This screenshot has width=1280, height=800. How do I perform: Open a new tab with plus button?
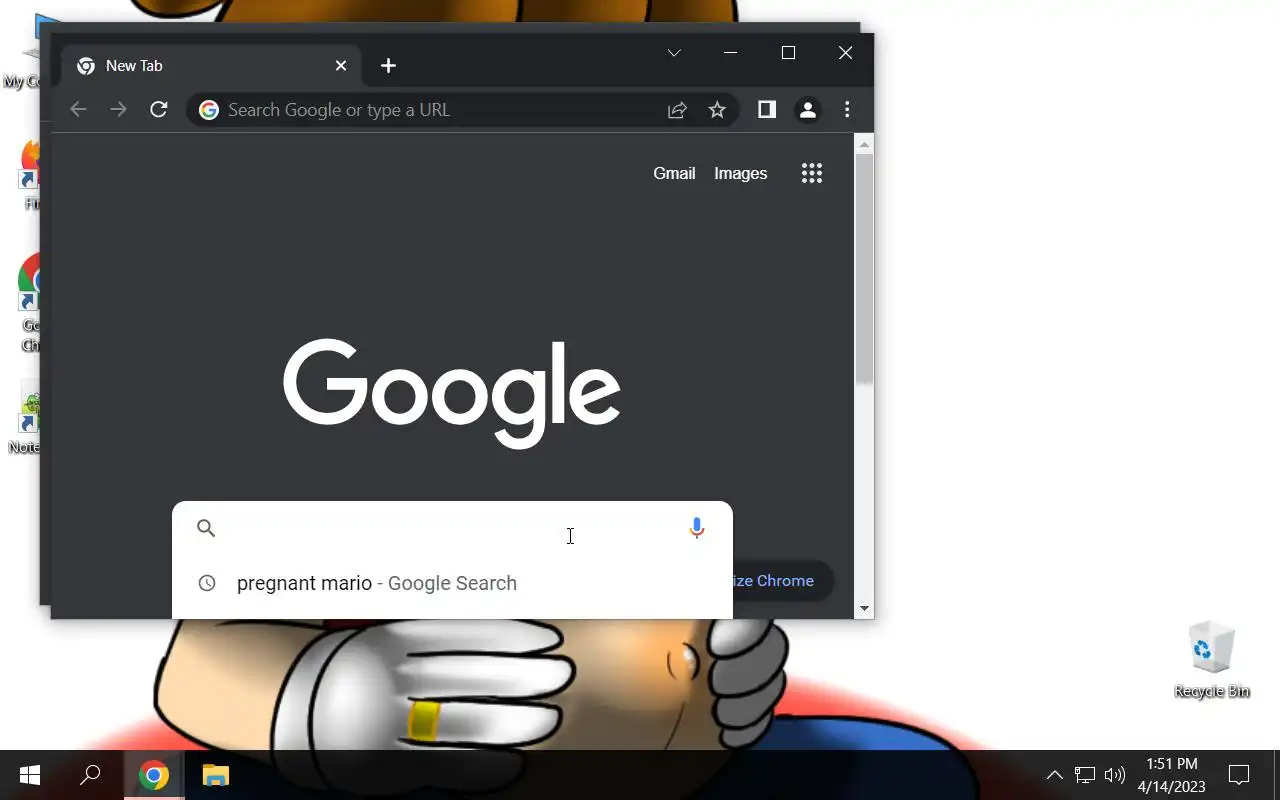[388, 66]
